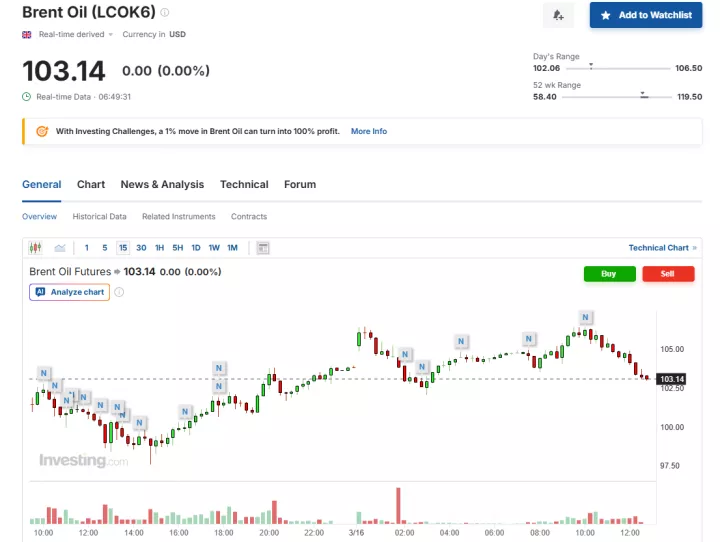Switch to the News & Analysis tab
Screen dimensions: 720x542
(162, 184)
